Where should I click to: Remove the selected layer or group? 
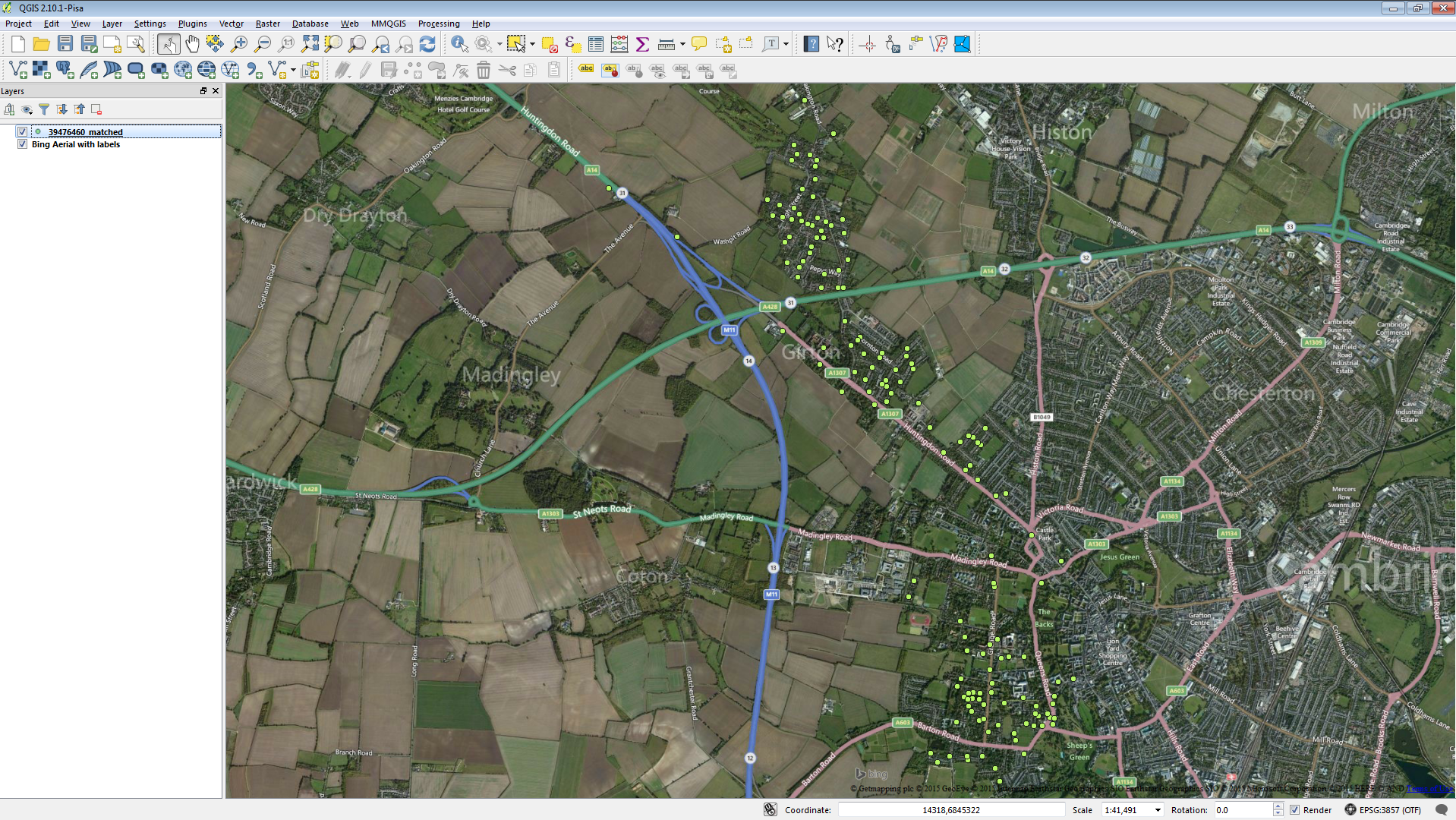96,109
